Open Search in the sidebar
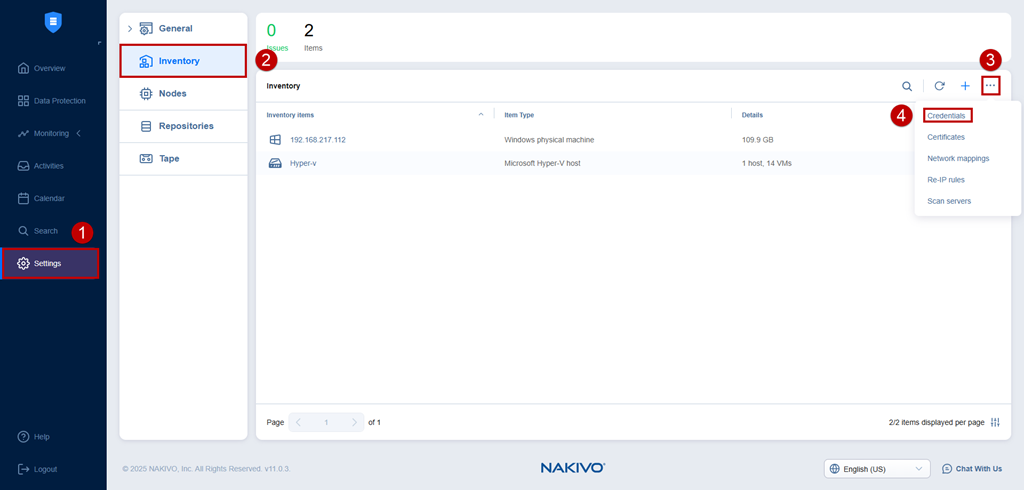Image resolution: width=1024 pixels, height=490 pixels. coord(37,231)
